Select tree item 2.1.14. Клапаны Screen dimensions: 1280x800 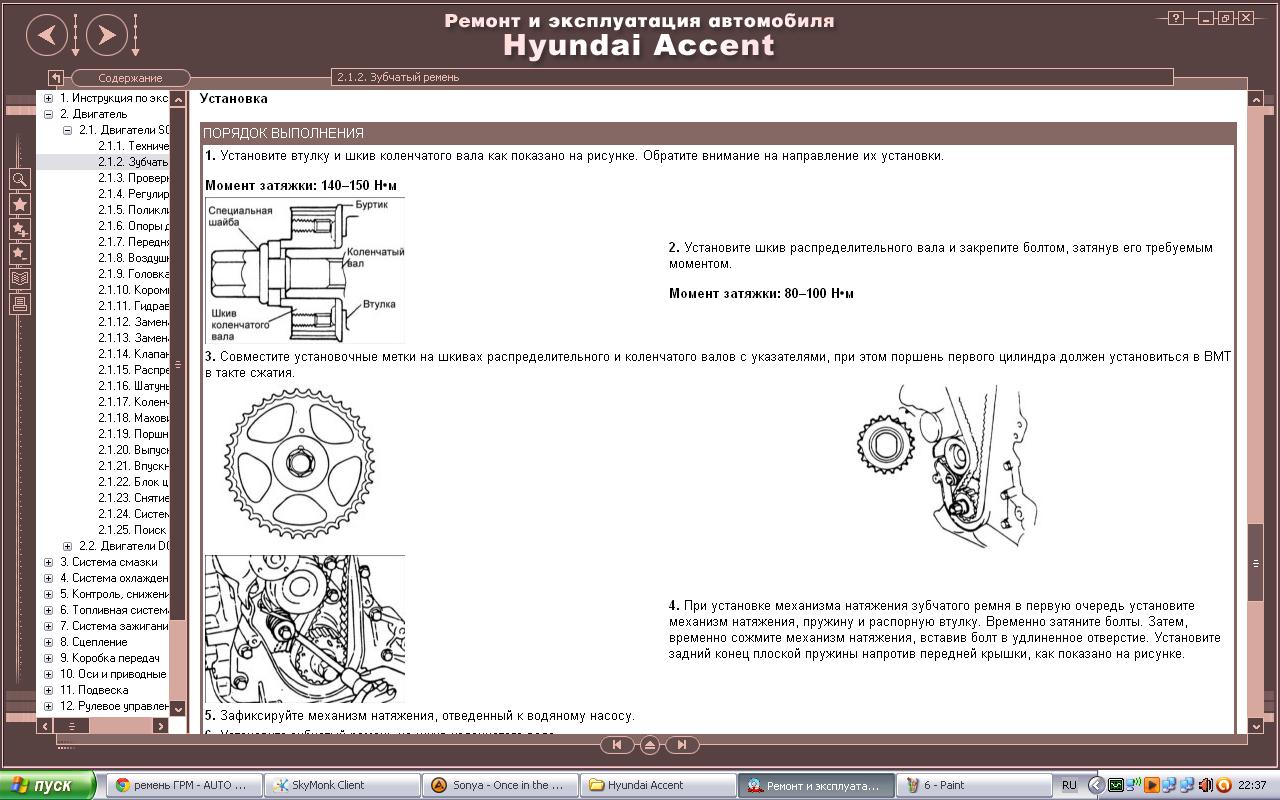[133, 354]
